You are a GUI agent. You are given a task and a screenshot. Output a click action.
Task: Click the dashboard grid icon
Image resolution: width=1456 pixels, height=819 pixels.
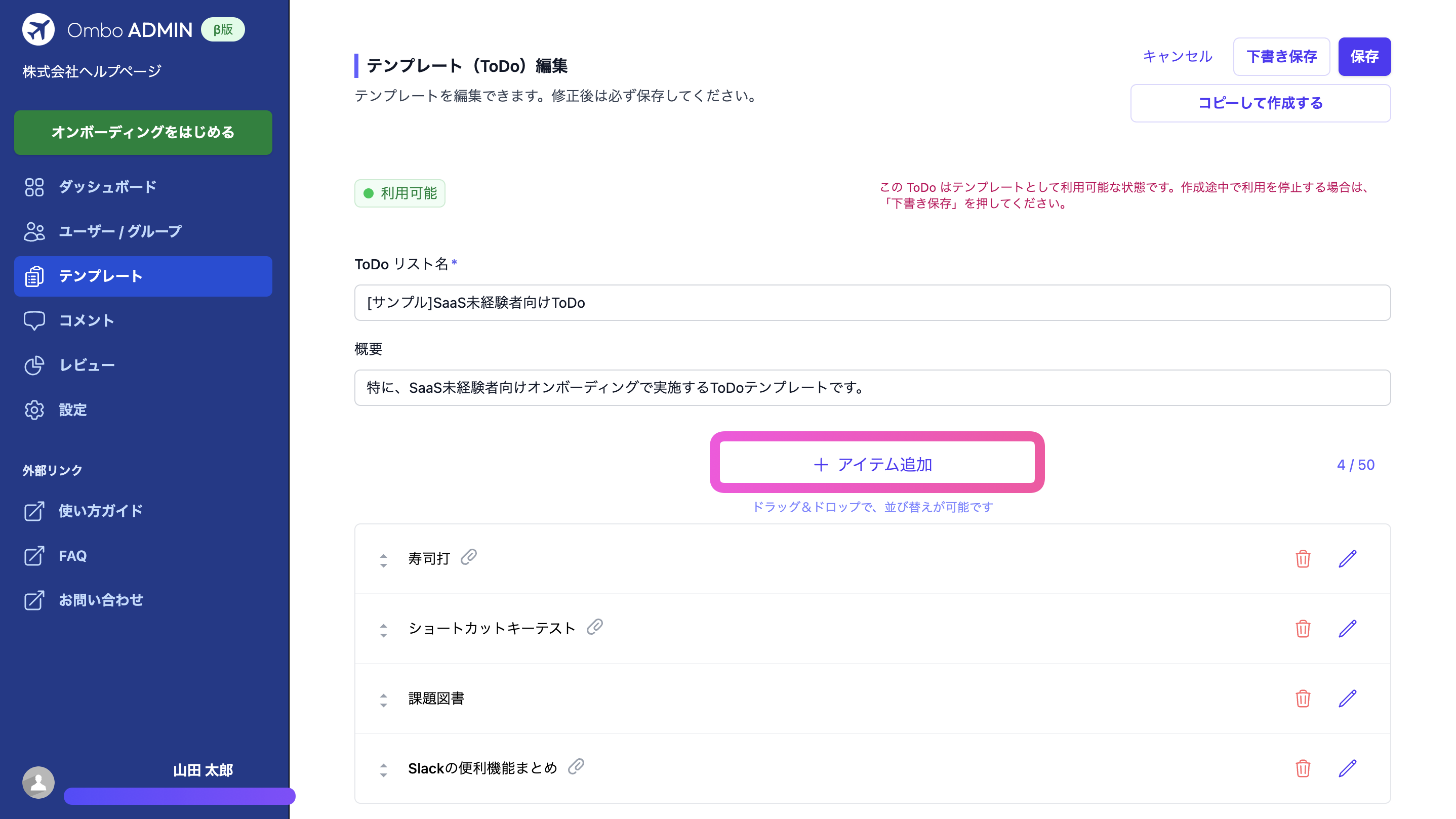[x=34, y=187]
